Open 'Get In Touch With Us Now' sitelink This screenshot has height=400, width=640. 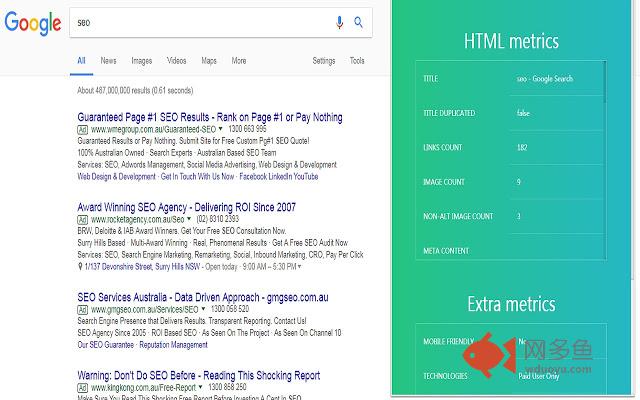pos(198,177)
